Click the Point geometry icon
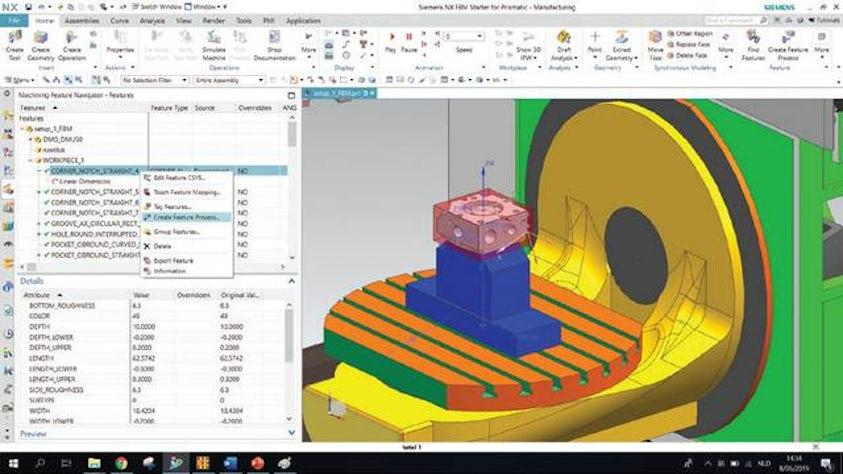843x474 pixels. [595, 41]
